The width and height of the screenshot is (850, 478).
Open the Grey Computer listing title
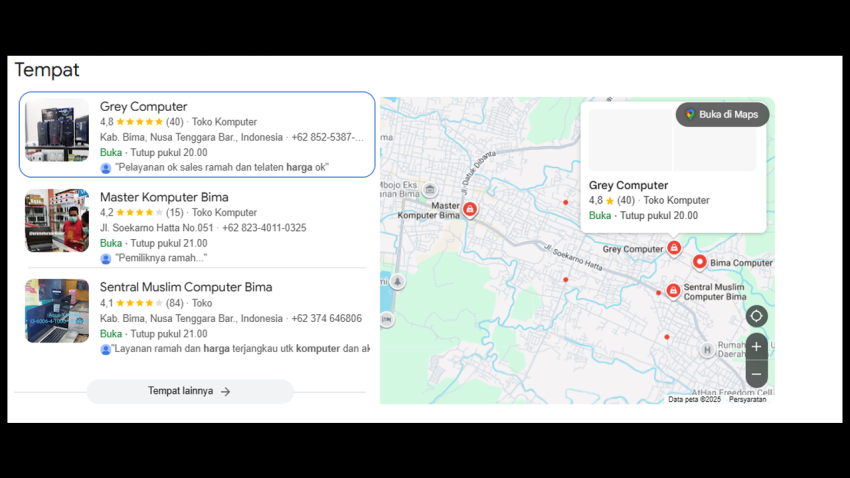pos(143,107)
